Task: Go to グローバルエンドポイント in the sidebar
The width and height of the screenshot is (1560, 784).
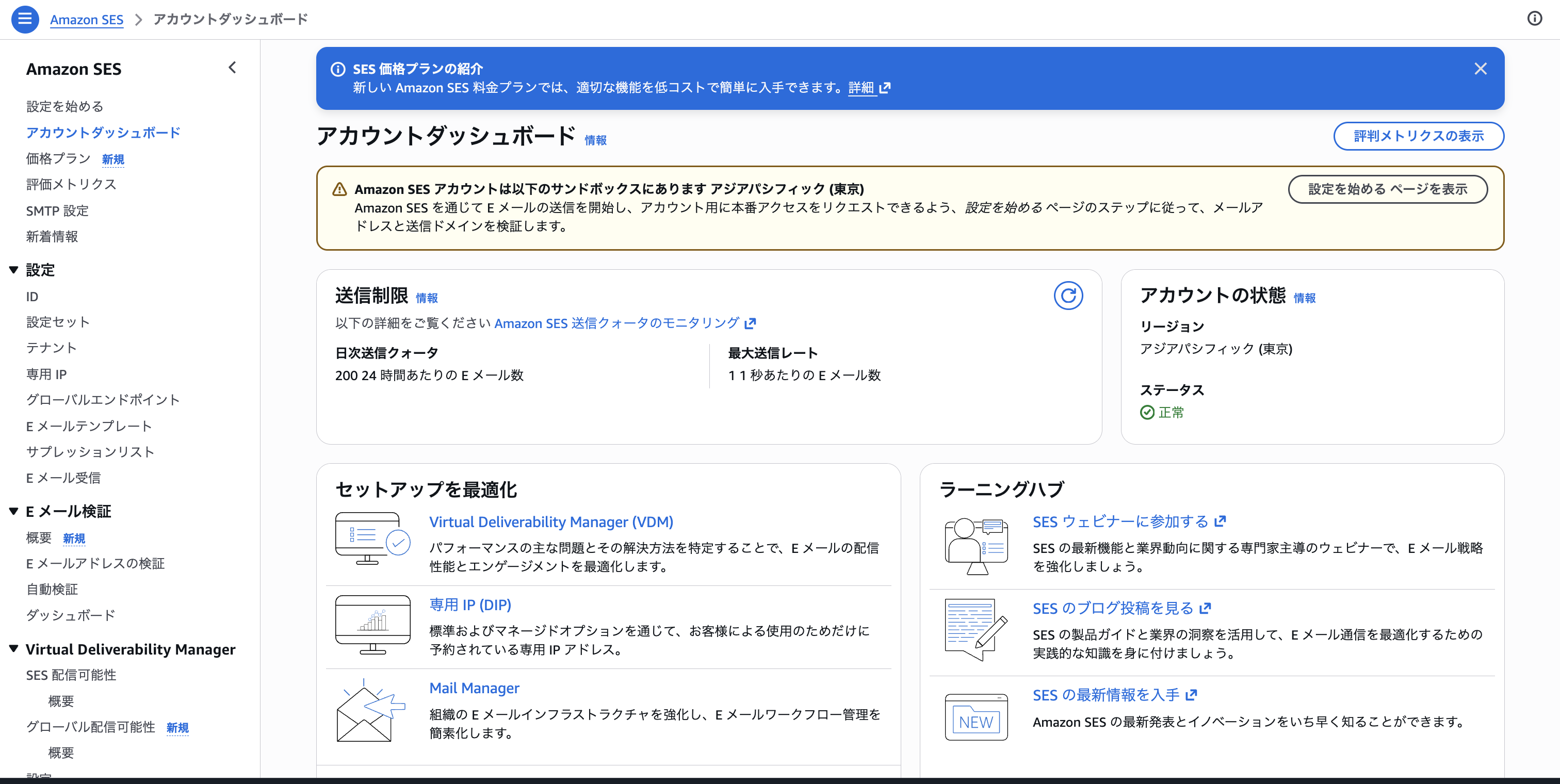Action: point(103,400)
